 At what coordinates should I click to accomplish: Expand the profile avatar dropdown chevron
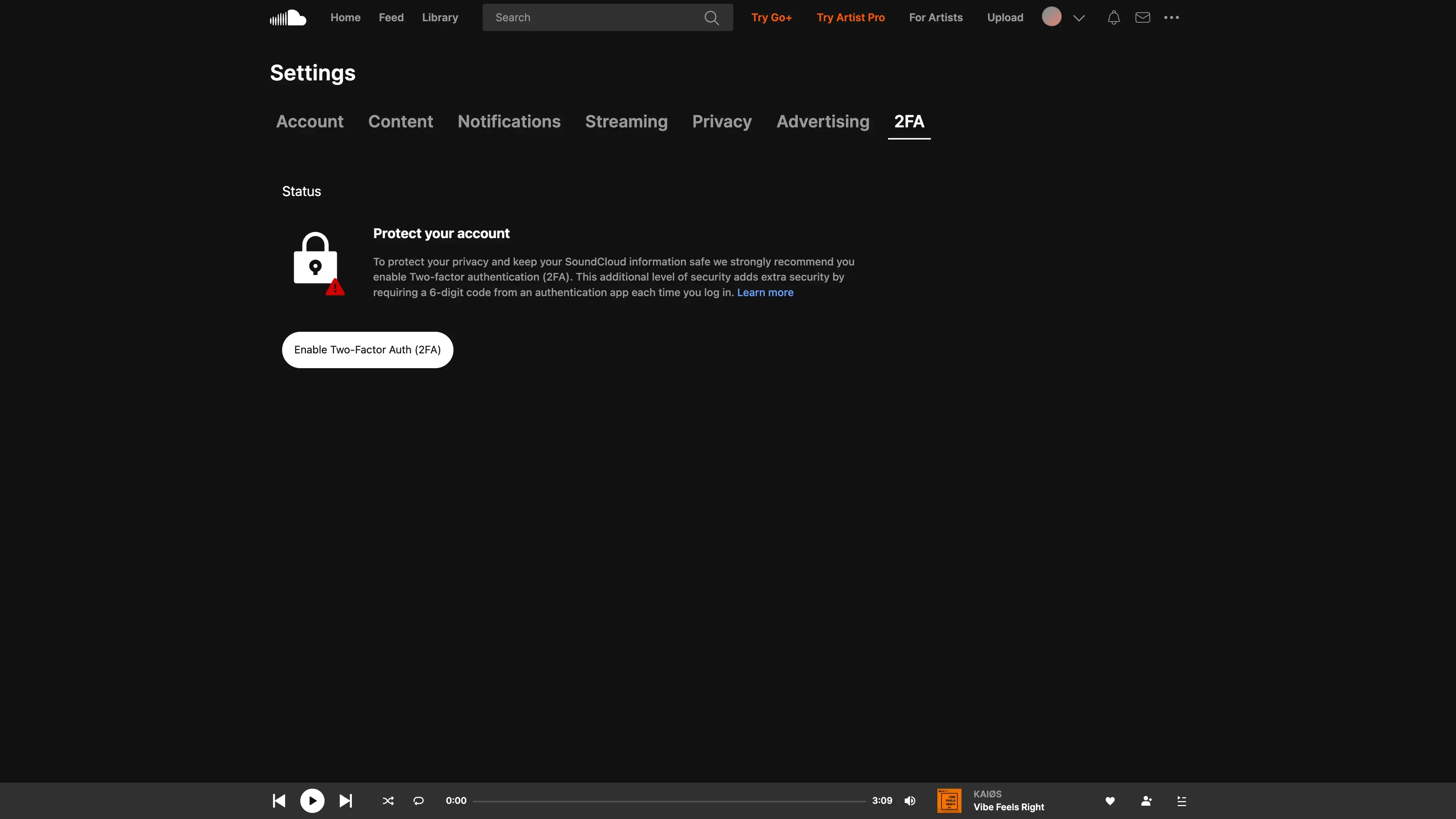(1078, 17)
